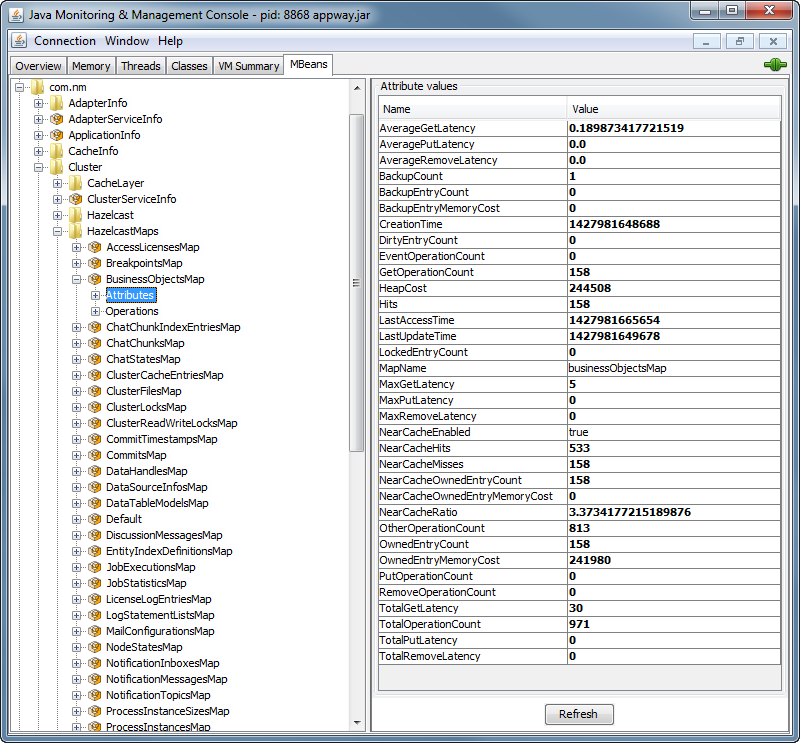Switch to the Overview tab
This screenshot has height=743, width=800.
(38, 66)
